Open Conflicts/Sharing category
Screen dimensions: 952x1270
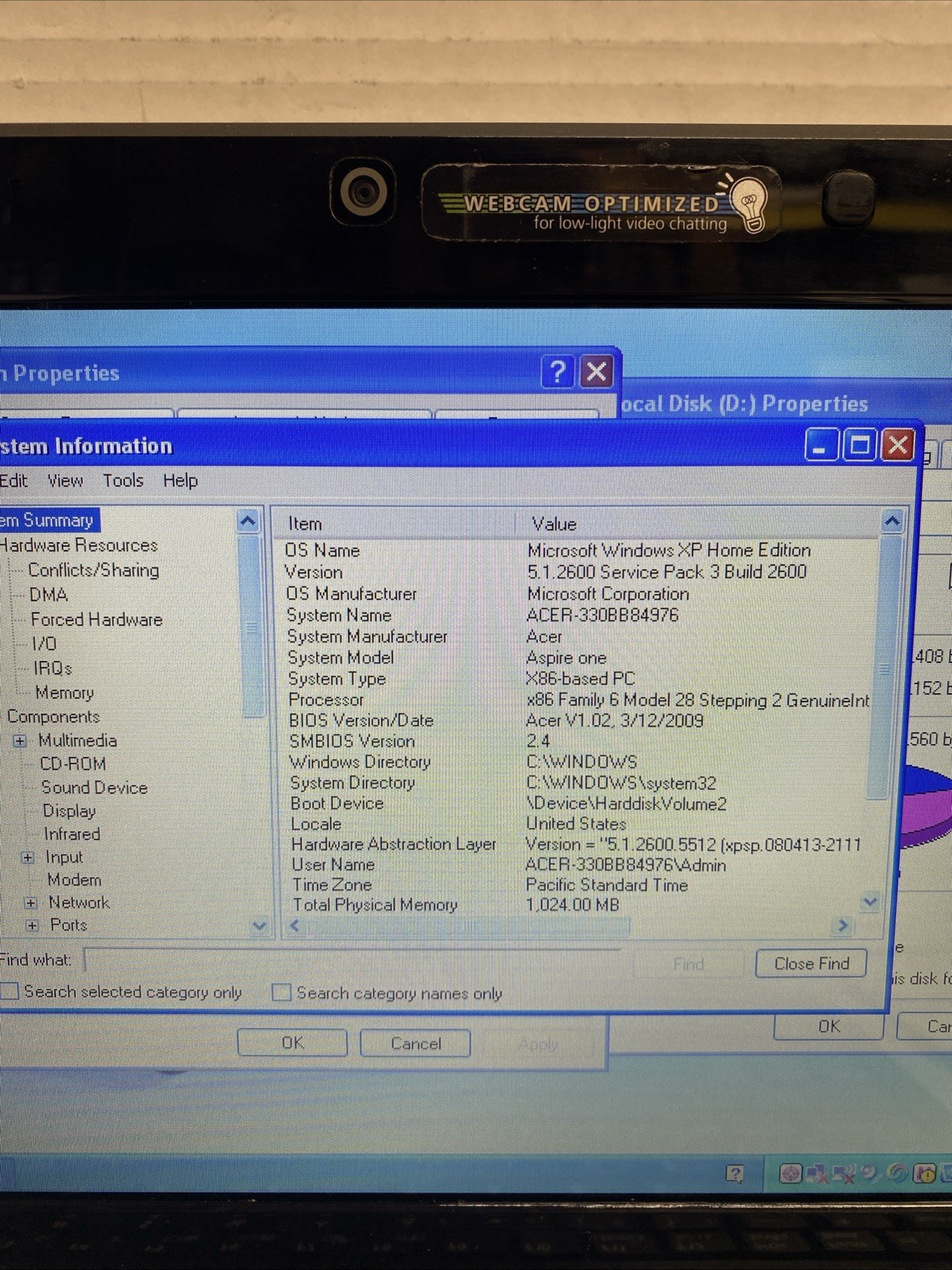(94, 570)
